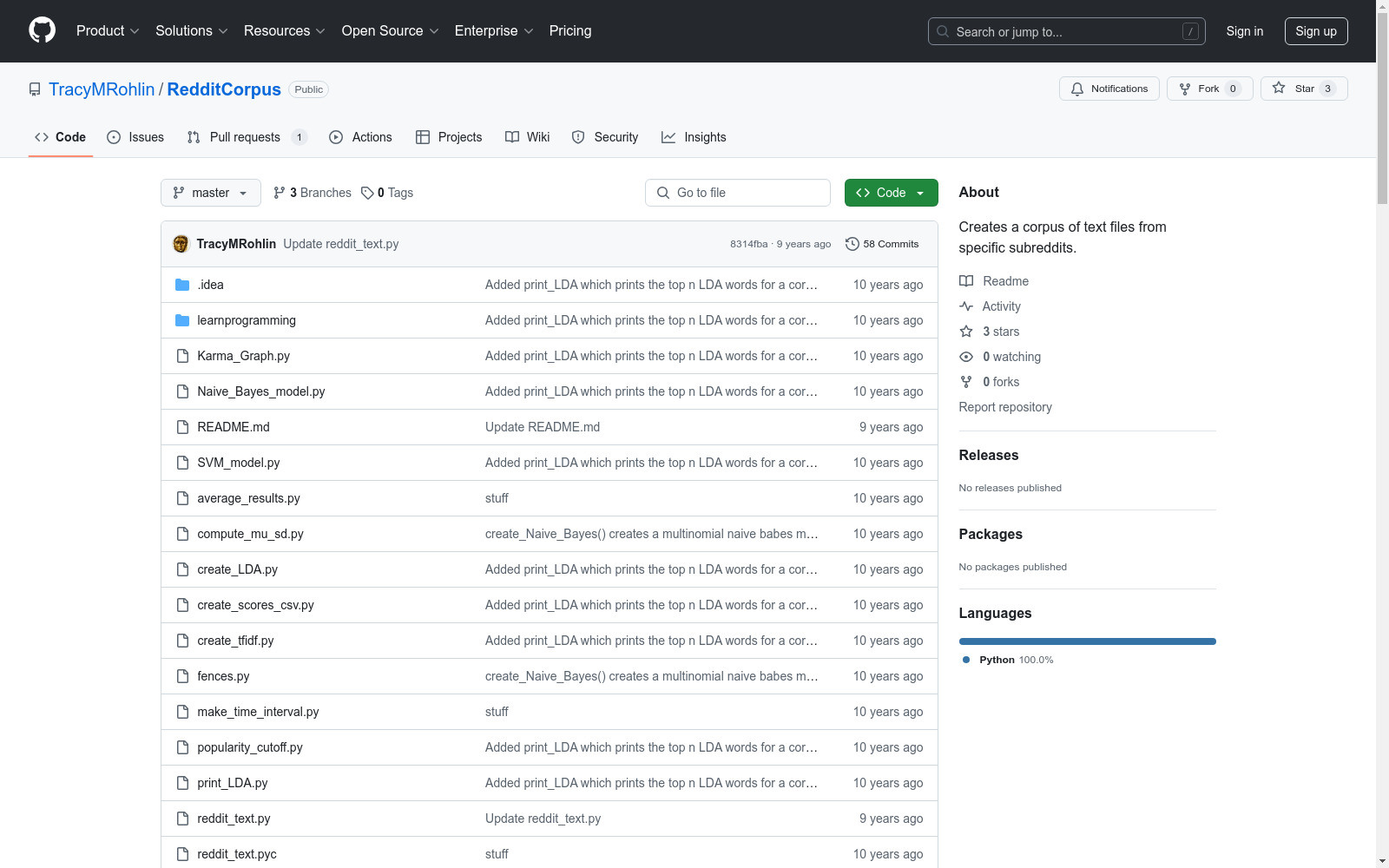Click the search magnifier icon in header

(x=943, y=31)
